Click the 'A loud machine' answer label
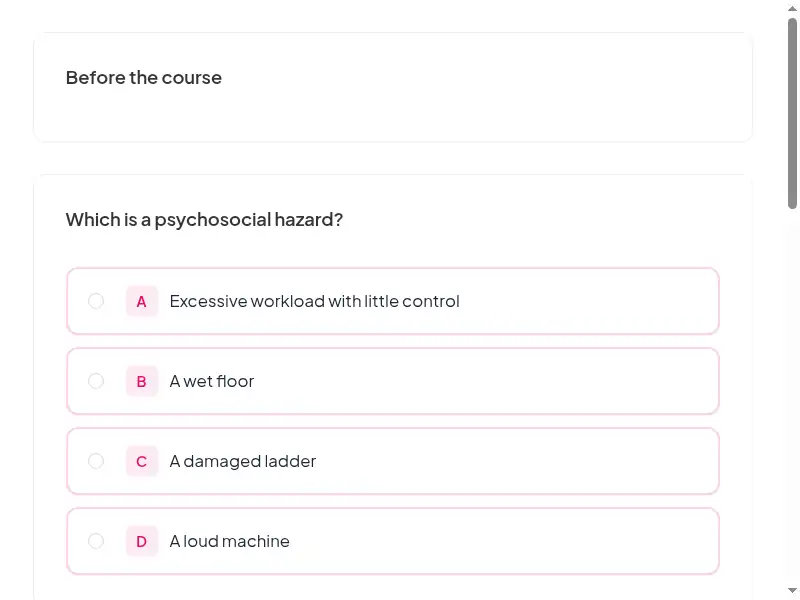 click(230, 541)
